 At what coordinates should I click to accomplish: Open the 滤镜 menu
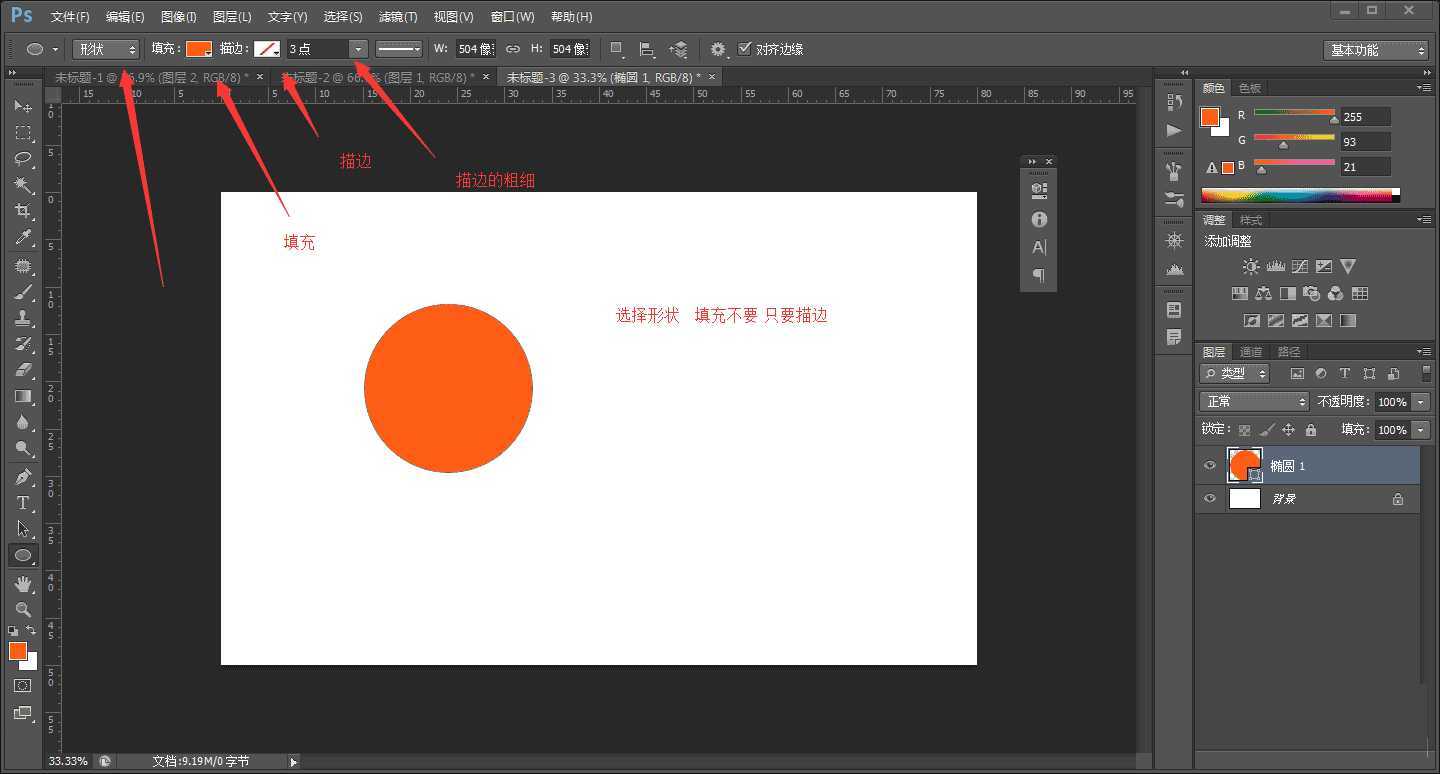[396, 16]
